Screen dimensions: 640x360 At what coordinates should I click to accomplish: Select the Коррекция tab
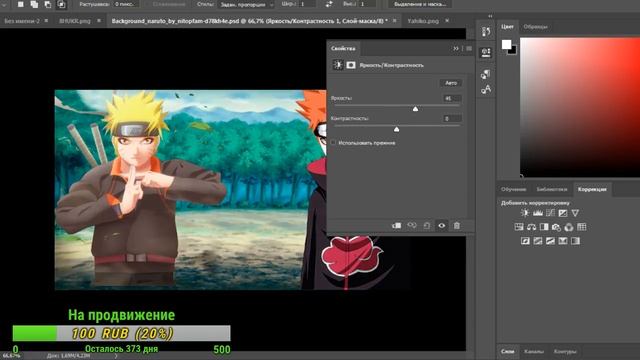(x=592, y=189)
